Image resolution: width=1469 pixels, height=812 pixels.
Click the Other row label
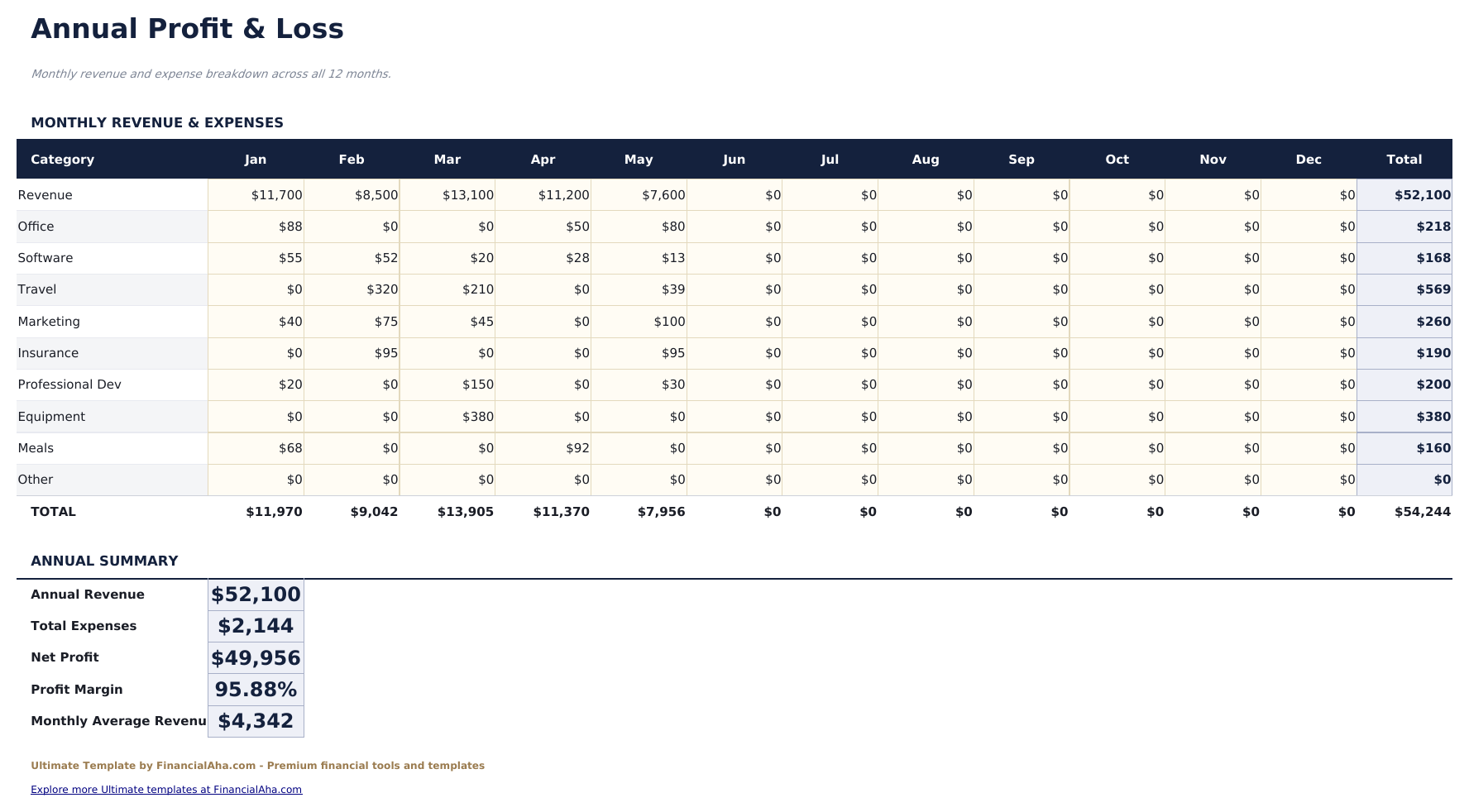[x=35, y=479]
